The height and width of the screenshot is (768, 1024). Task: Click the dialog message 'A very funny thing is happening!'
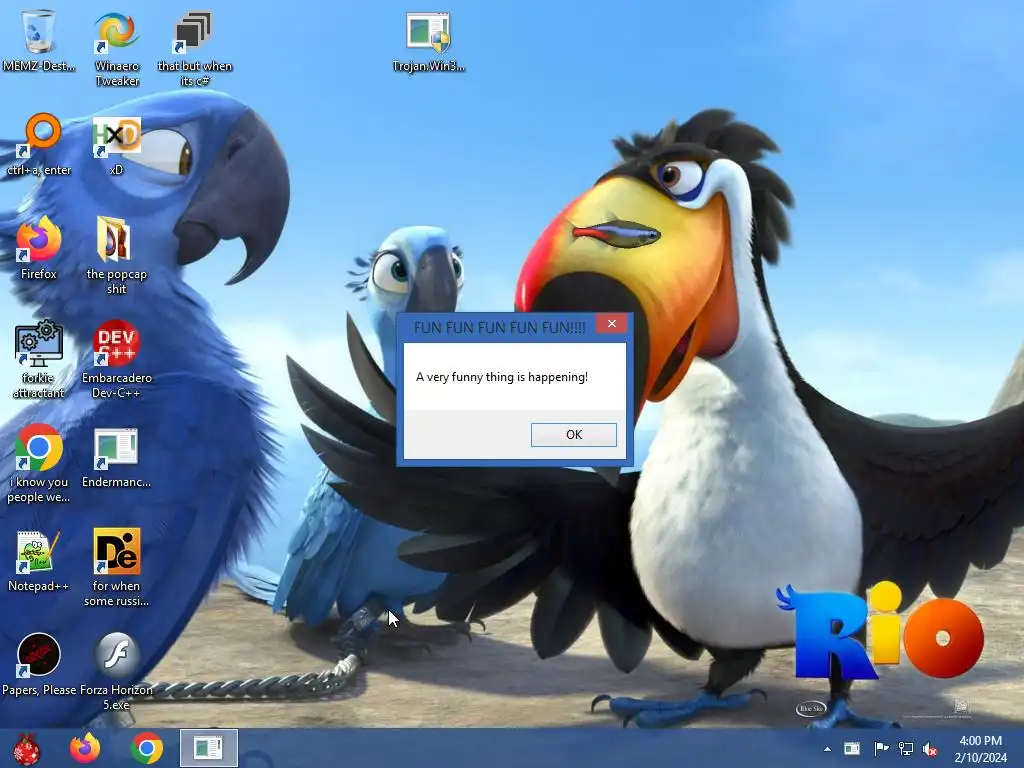(x=502, y=377)
